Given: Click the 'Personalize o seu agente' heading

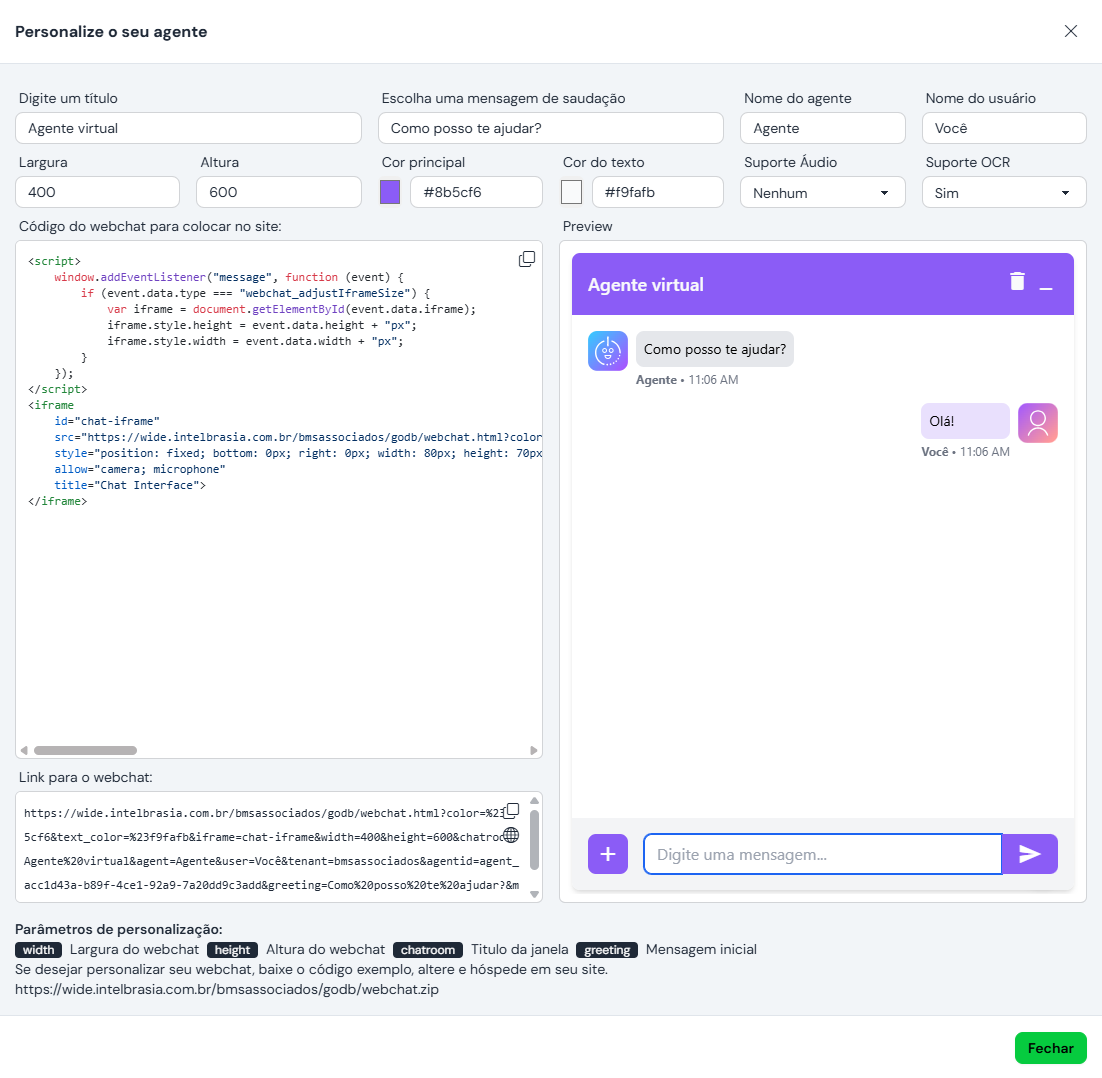Looking at the screenshot, I should click(x=111, y=32).
